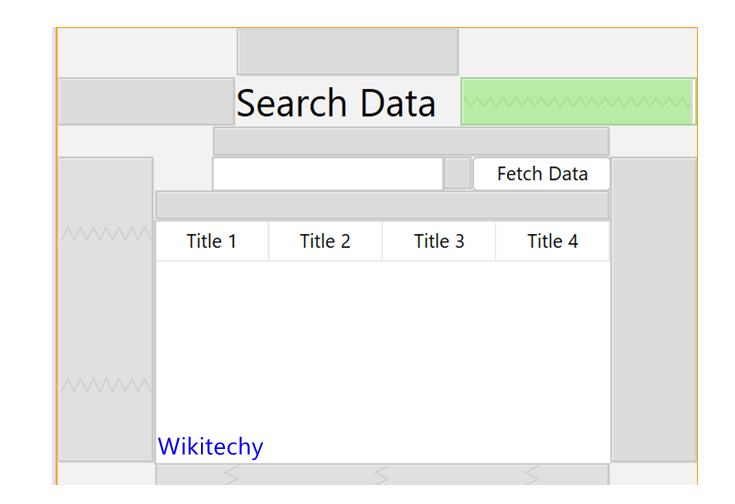Click the empty white table body area

pyautogui.click(x=382, y=350)
